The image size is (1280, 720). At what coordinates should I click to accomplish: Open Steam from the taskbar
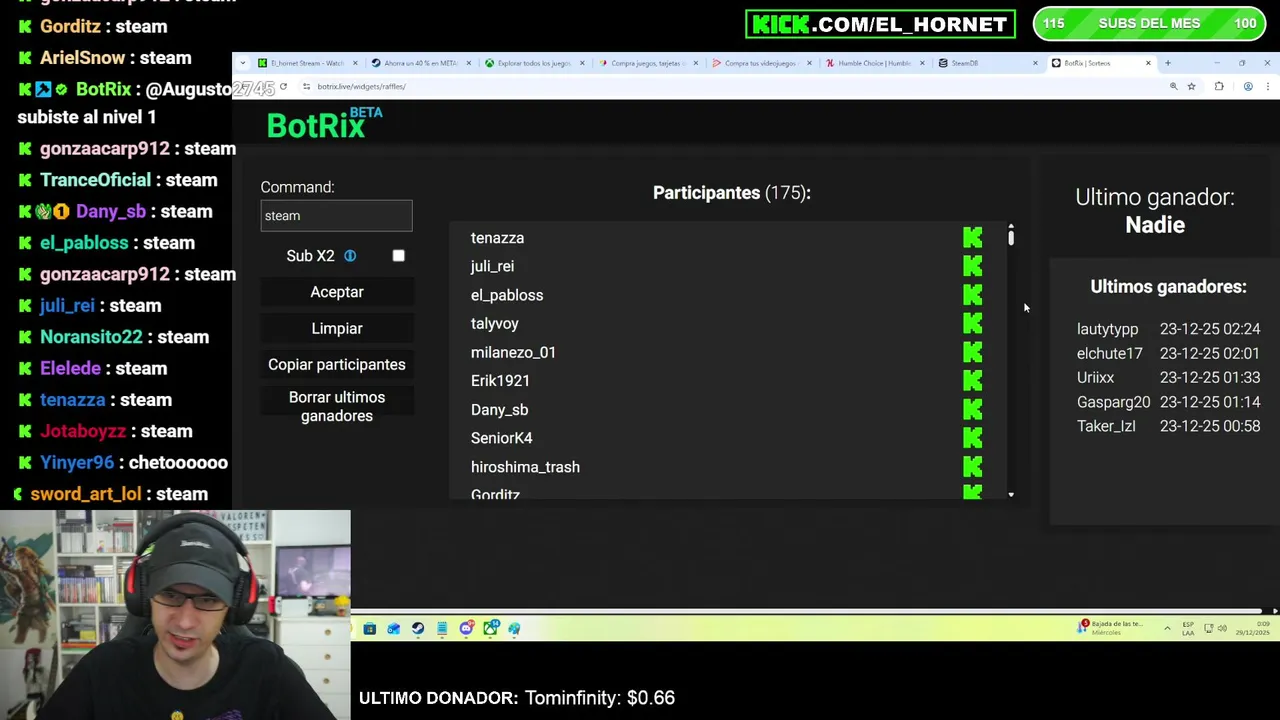(x=418, y=628)
